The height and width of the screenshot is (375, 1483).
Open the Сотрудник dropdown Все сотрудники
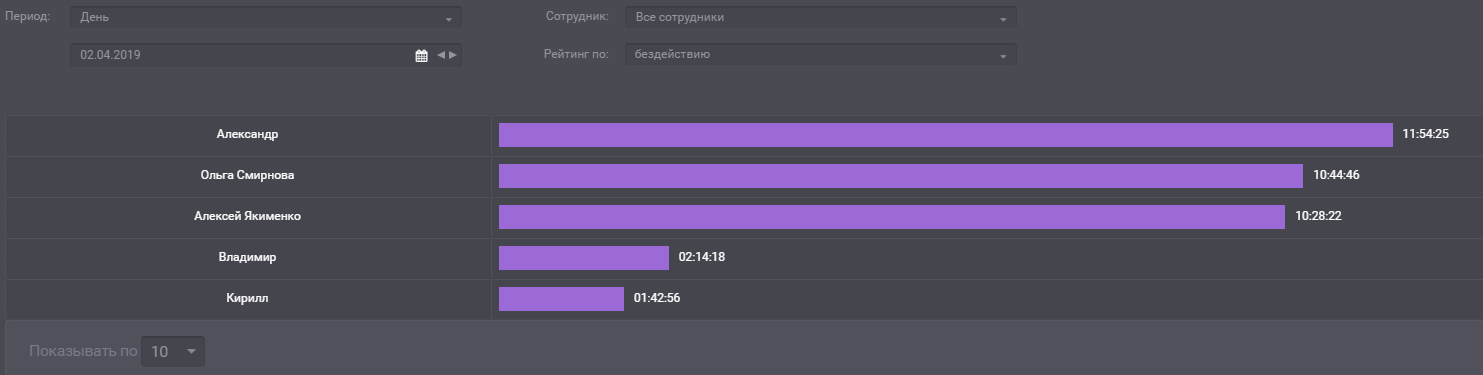click(821, 17)
